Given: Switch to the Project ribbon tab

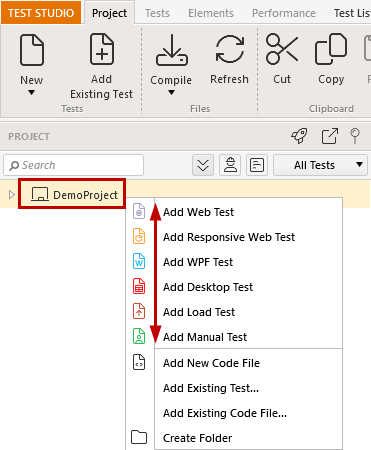Looking at the screenshot, I should click(109, 13).
